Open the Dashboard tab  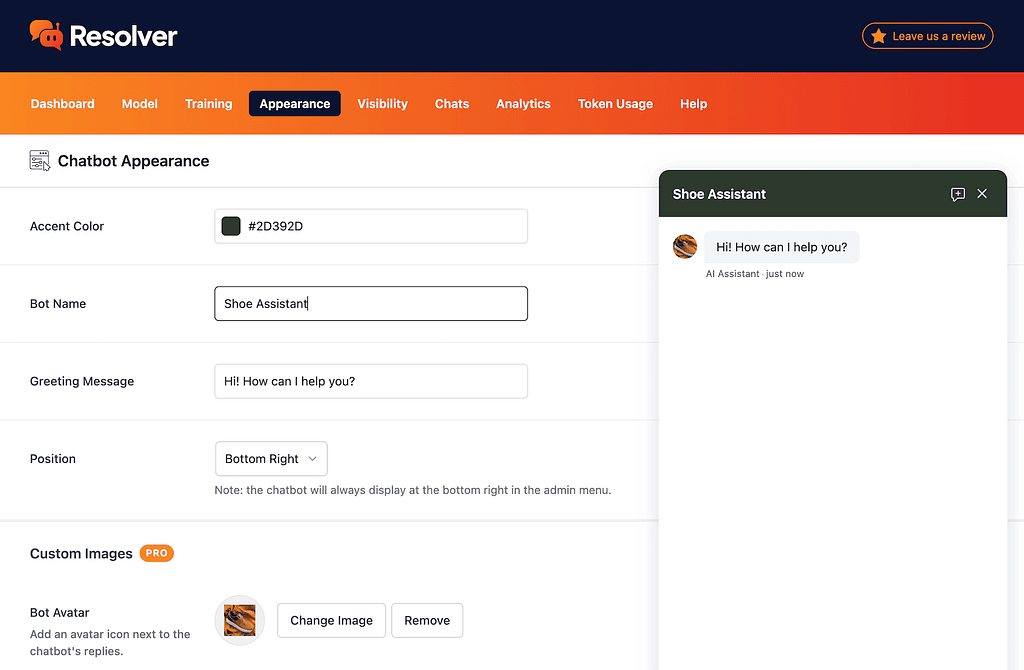click(x=63, y=104)
